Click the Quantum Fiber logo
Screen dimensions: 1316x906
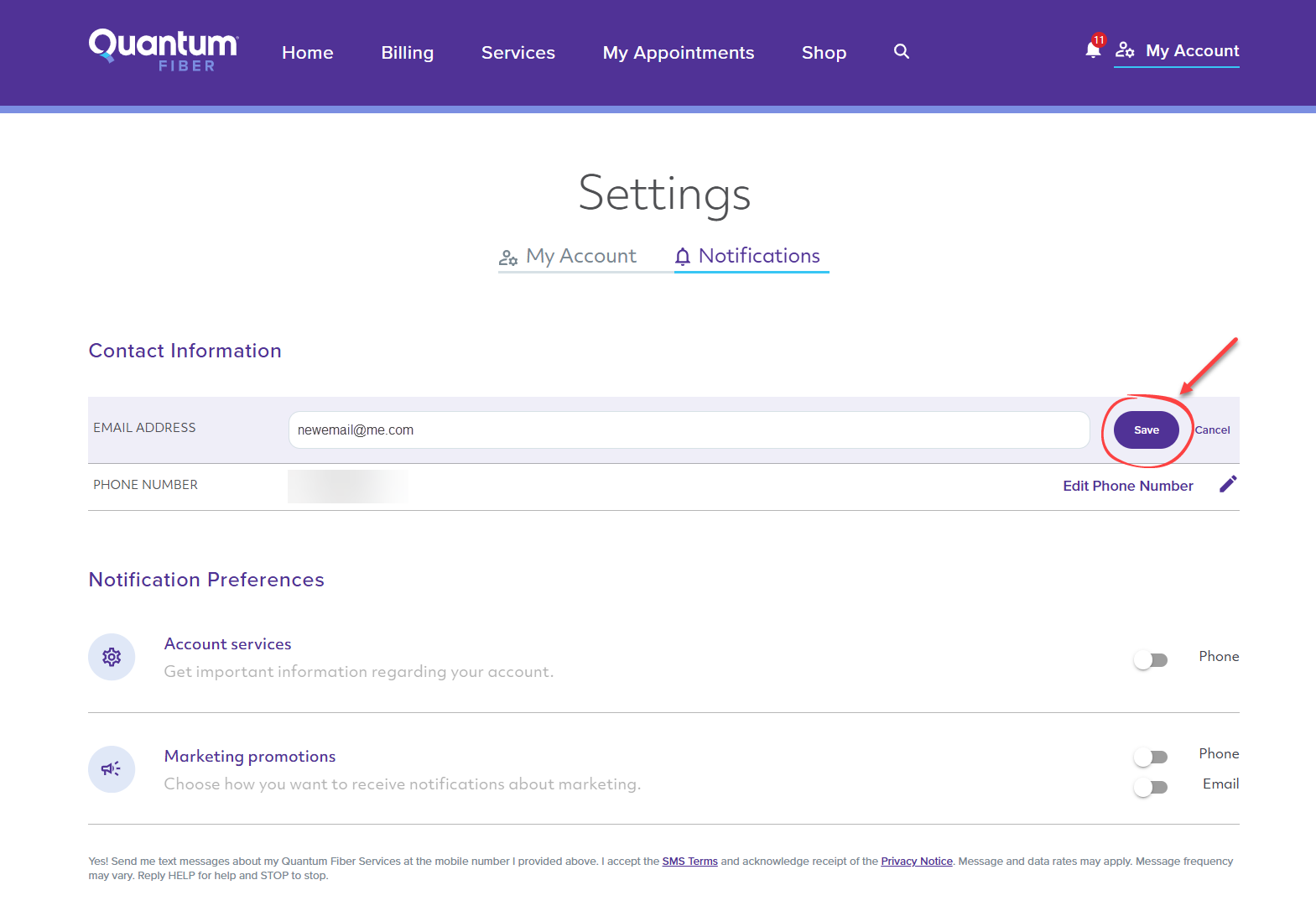click(x=164, y=50)
